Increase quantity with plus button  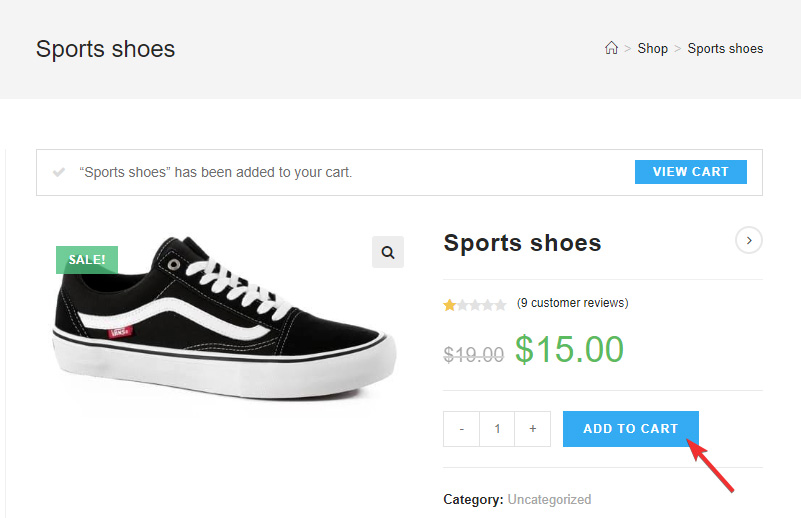tap(532, 429)
